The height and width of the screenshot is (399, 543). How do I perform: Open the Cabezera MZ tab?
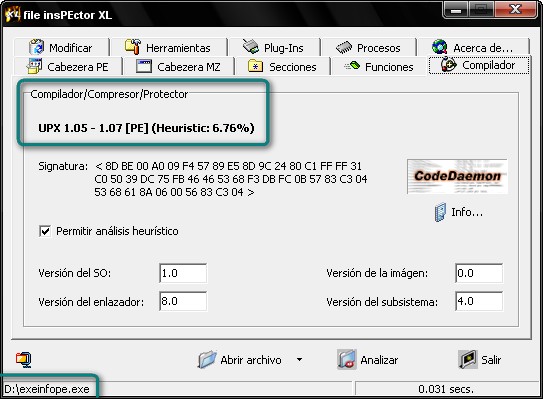click(178, 66)
